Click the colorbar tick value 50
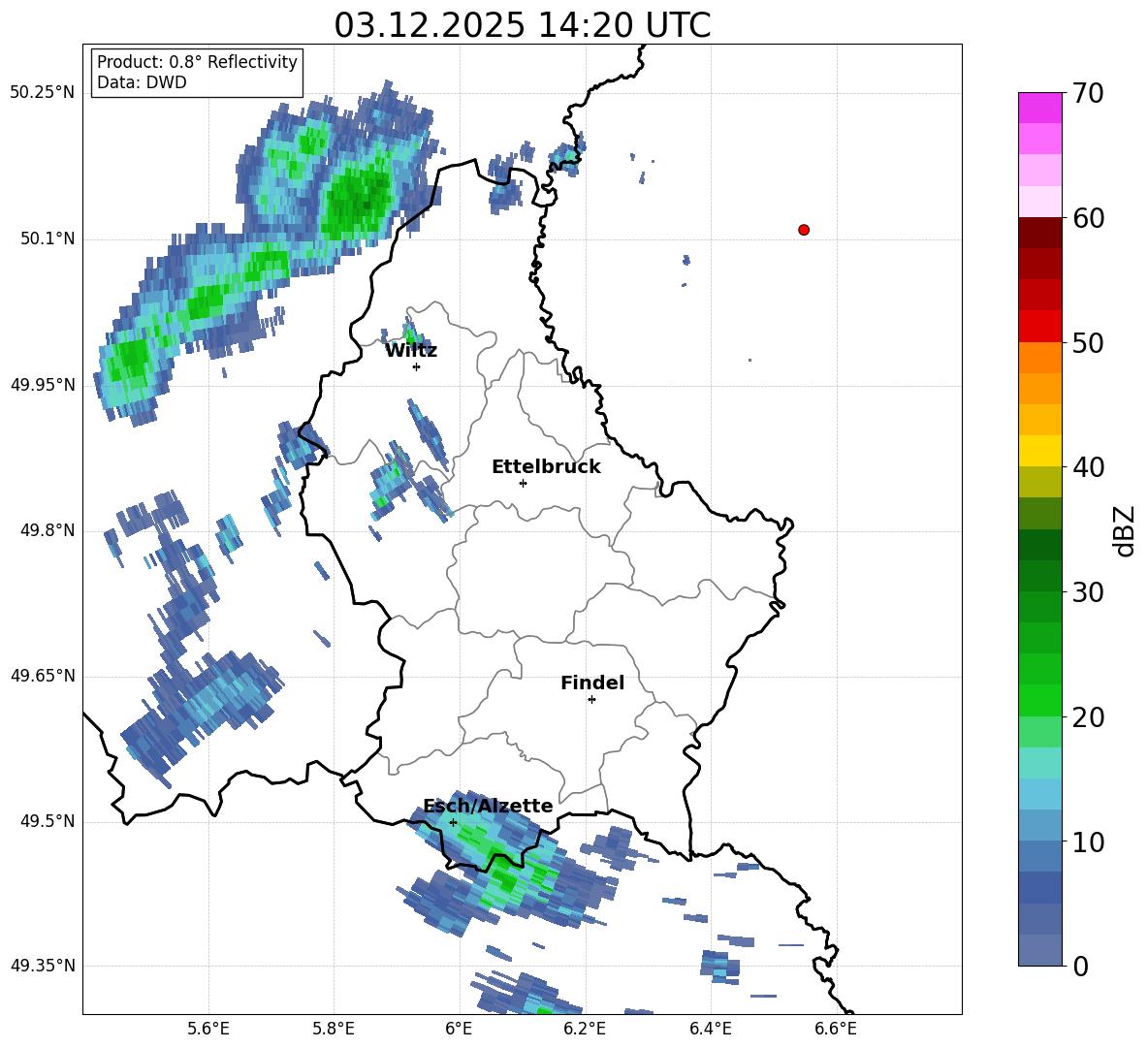1148x1048 pixels. click(x=1088, y=342)
